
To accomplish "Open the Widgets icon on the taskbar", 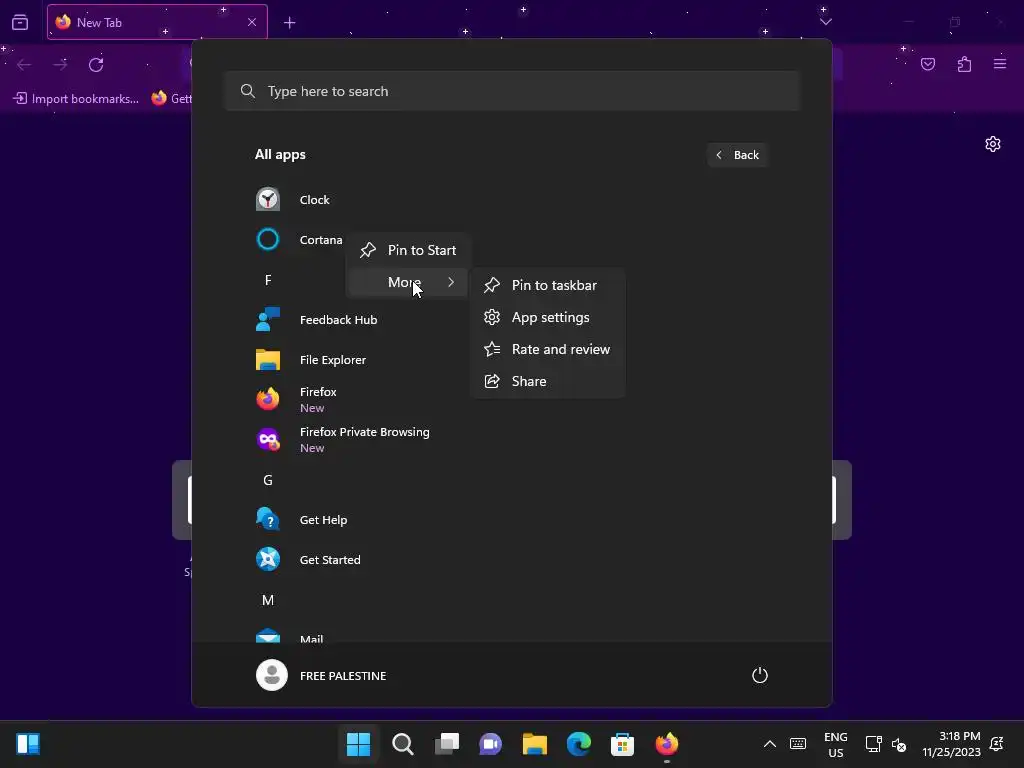I will [x=28, y=744].
